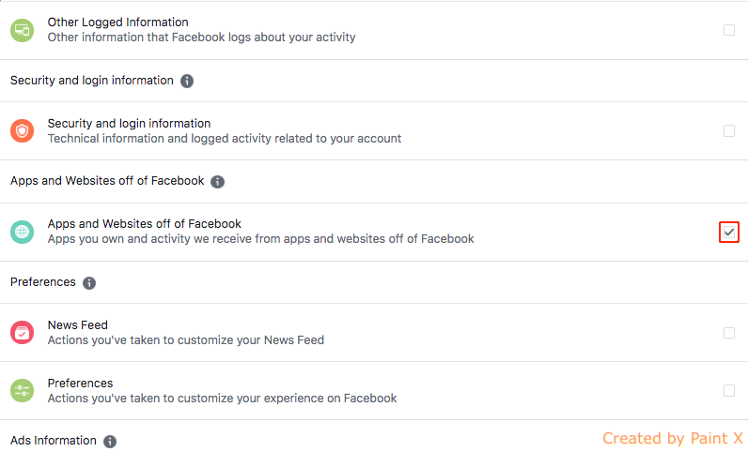The height and width of the screenshot is (452, 750).
Task: Click the Ads Information section heading
Action: (53, 441)
